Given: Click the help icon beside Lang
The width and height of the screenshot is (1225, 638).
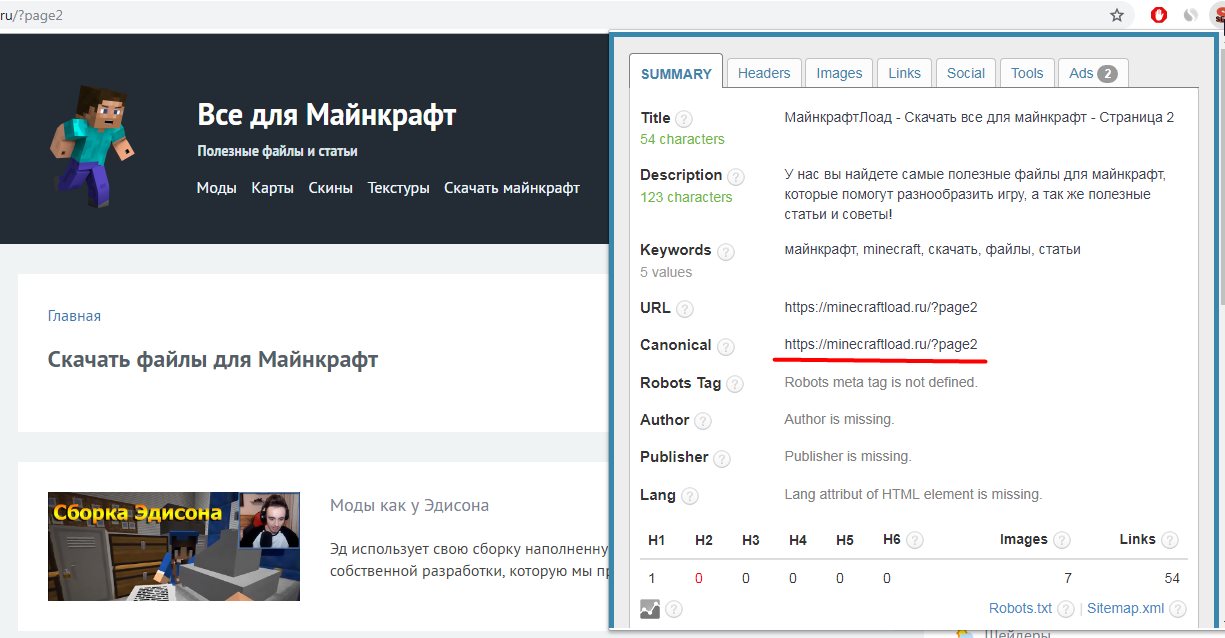Looking at the screenshot, I should [689, 496].
